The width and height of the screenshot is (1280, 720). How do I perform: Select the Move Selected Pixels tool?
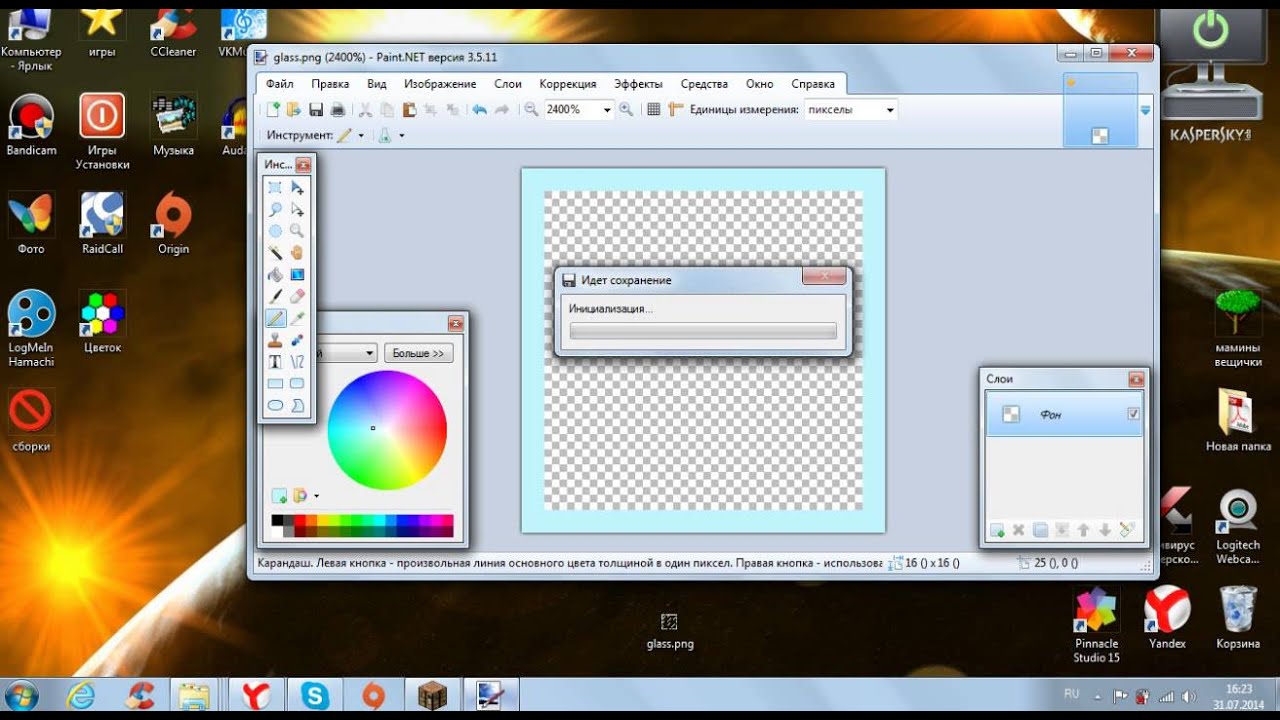click(297, 187)
